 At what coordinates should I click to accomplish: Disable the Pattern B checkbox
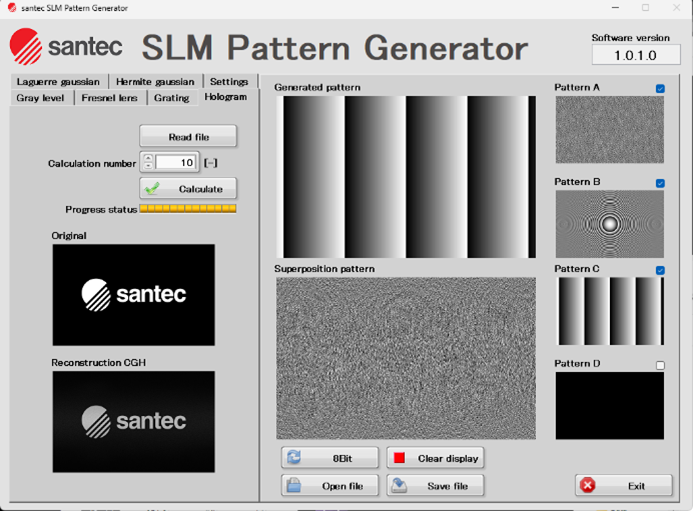660,183
